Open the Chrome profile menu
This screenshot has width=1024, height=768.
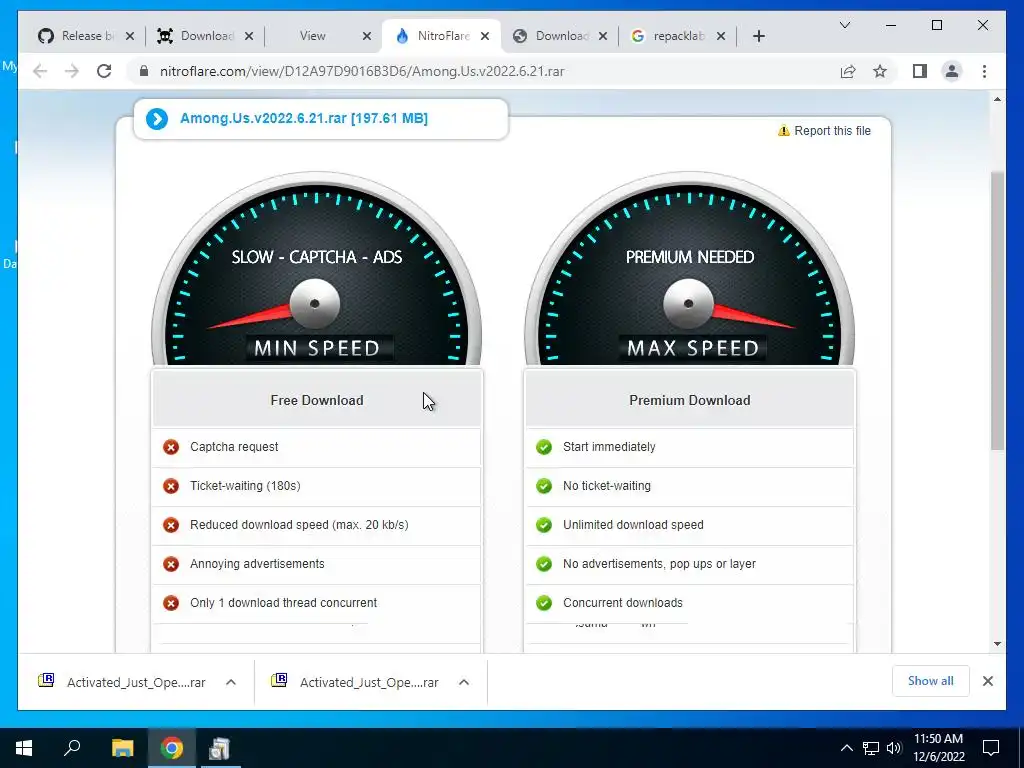952,71
